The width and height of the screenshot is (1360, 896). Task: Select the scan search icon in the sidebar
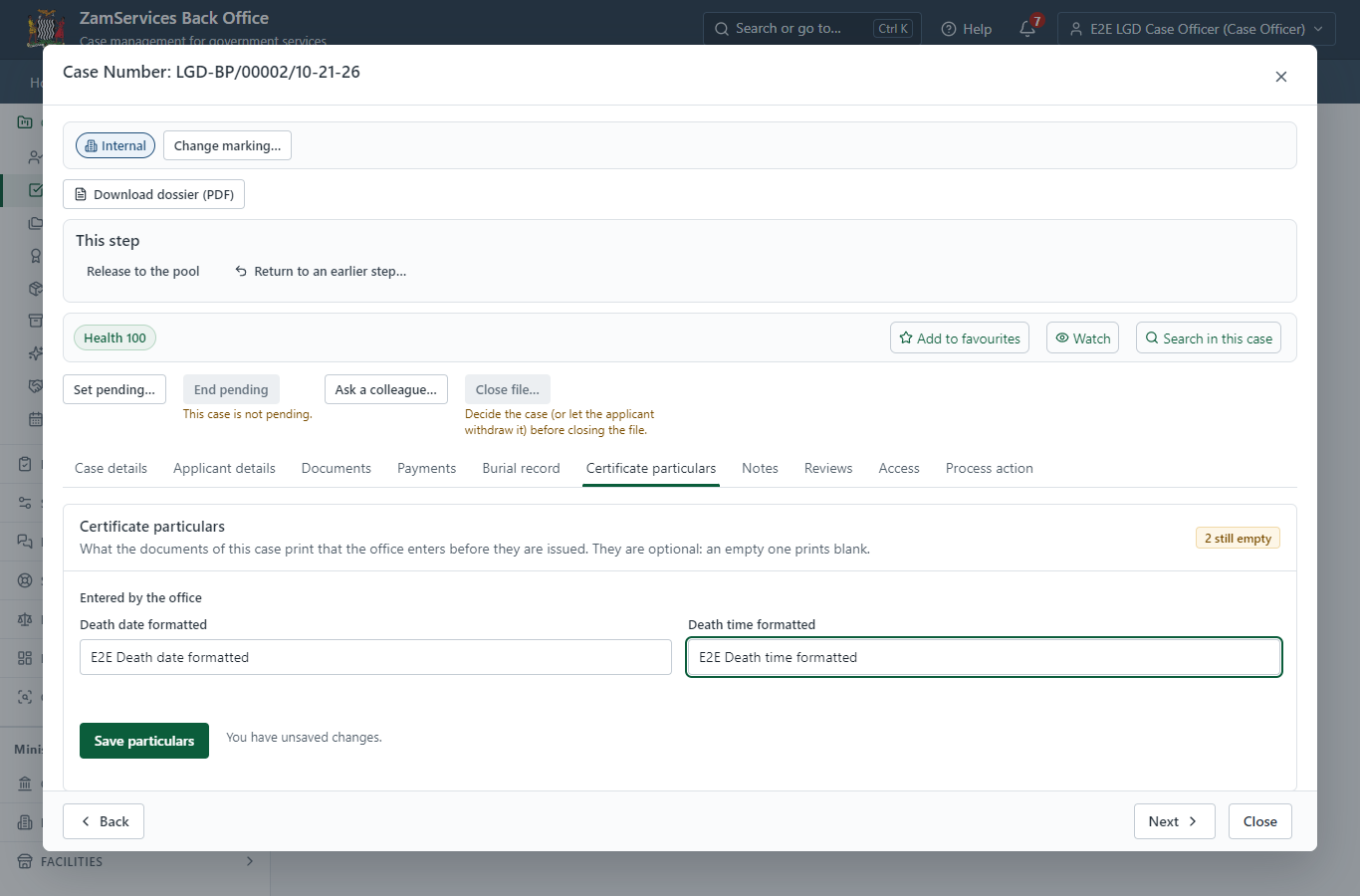[25, 697]
